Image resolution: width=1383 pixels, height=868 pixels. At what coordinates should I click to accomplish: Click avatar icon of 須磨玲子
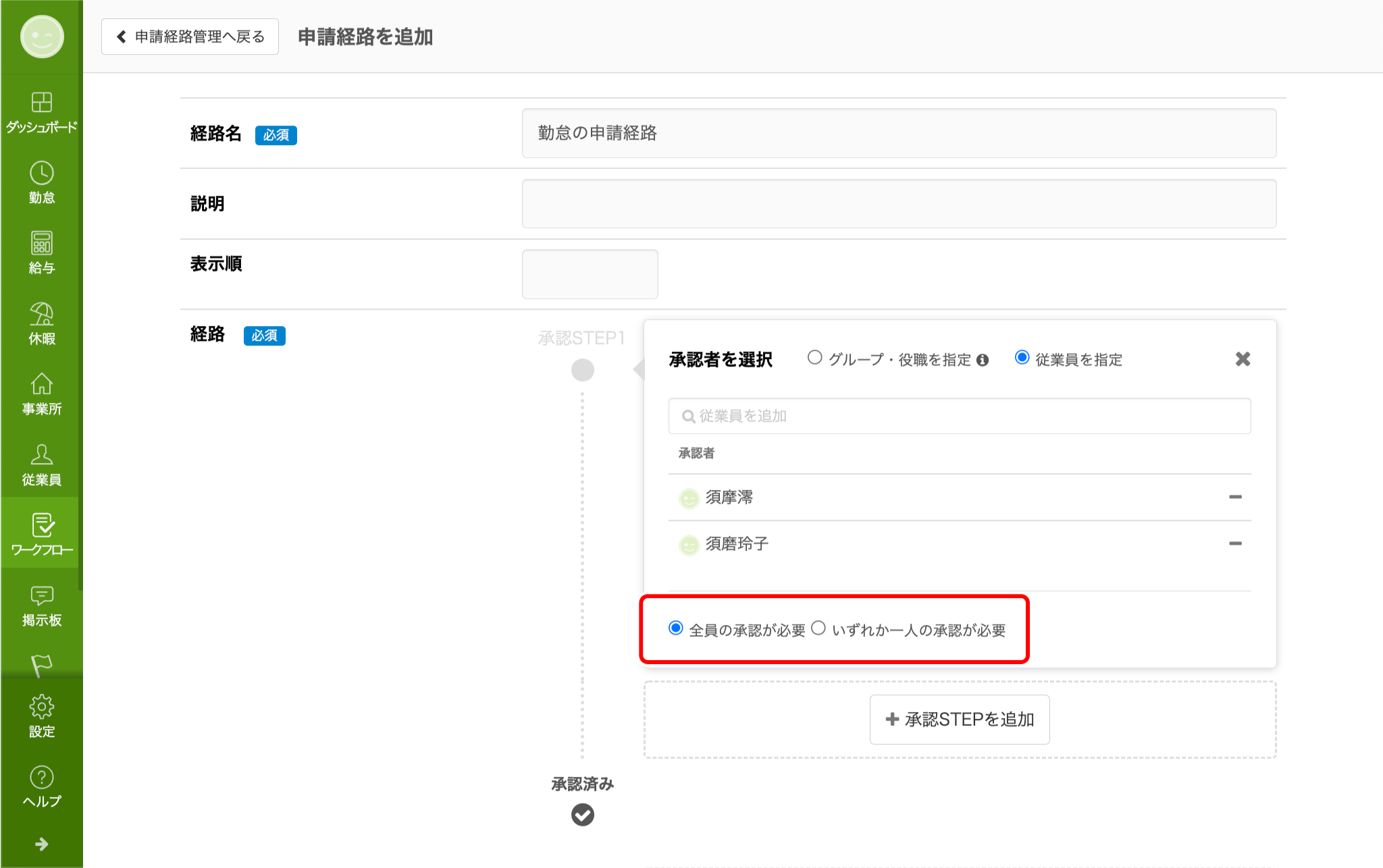coord(688,545)
